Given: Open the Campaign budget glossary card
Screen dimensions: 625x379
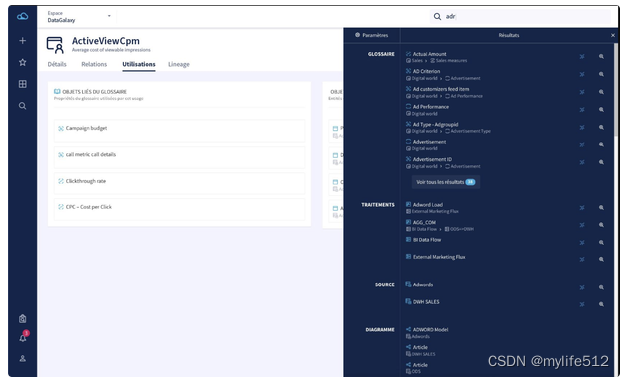Looking at the screenshot, I should pyautogui.click(x=179, y=130).
